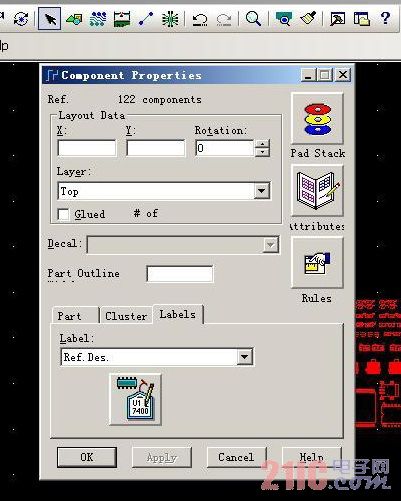
Task: Increase Rotation with the up stepper arrow
Action: 262,144
